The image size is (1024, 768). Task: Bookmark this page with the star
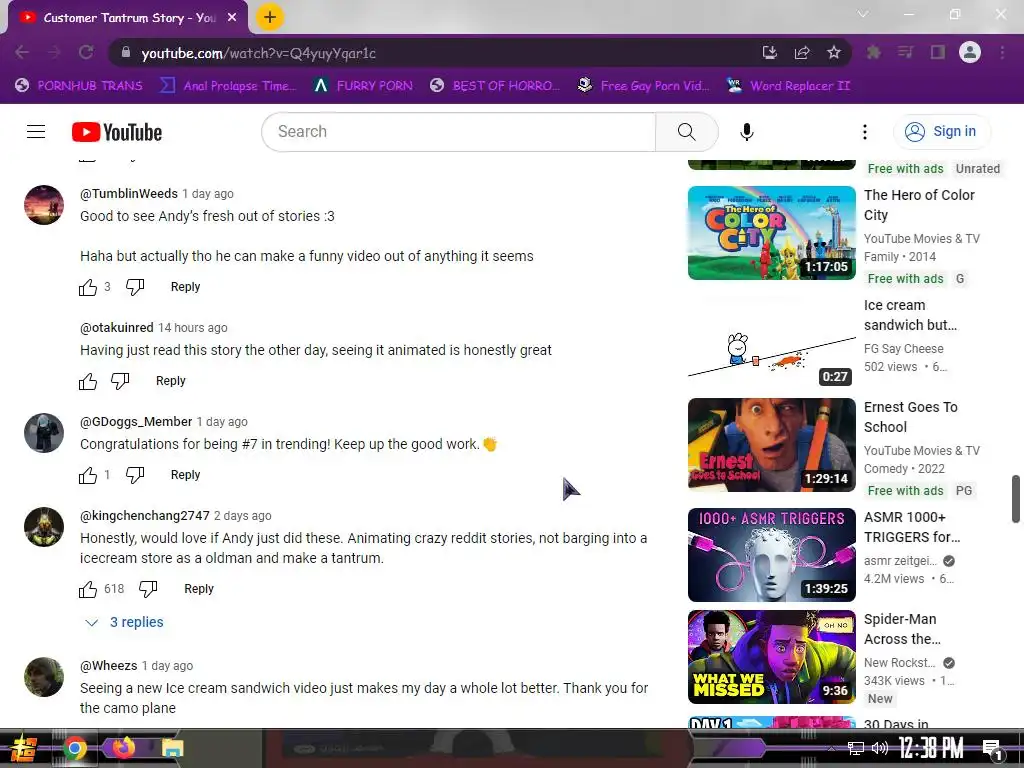pos(834,52)
